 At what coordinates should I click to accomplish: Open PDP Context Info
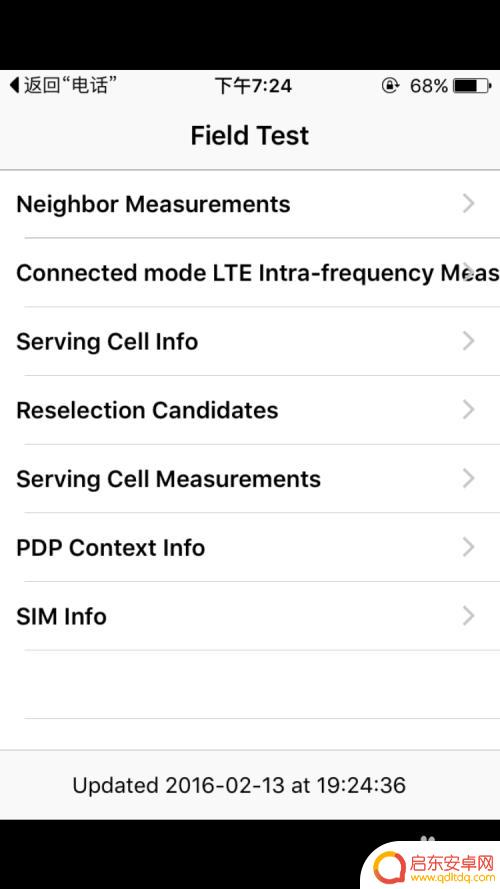pos(250,547)
